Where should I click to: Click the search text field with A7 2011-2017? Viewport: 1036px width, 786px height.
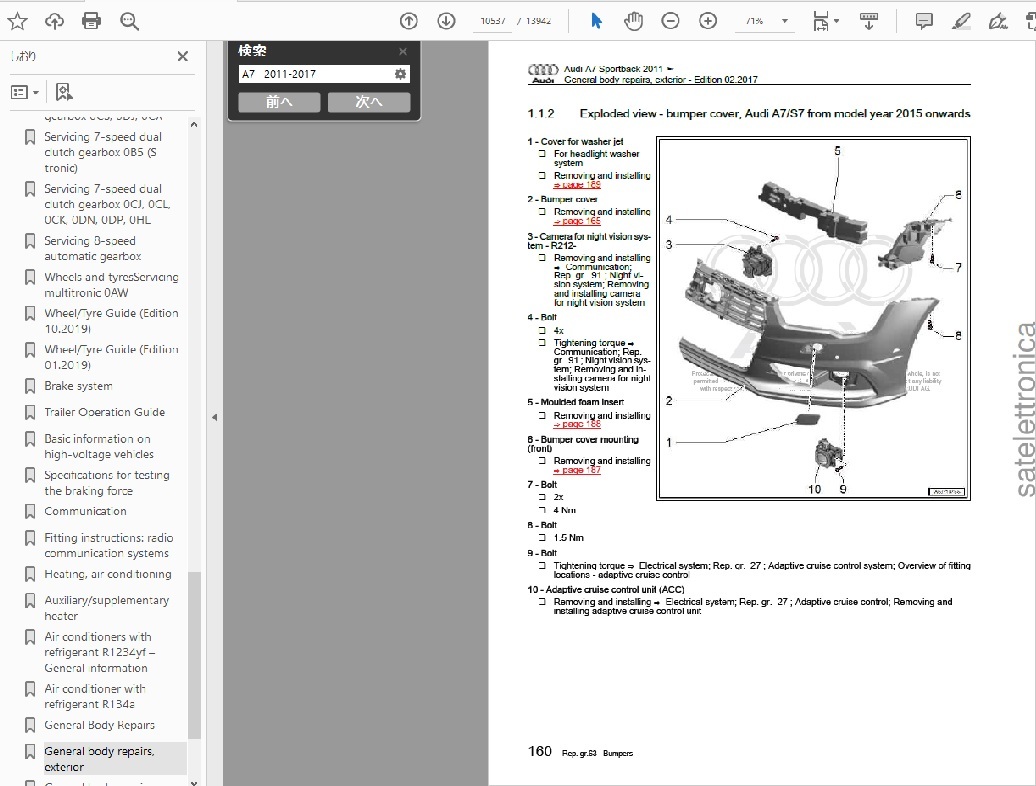pyautogui.click(x=316, y=74)
